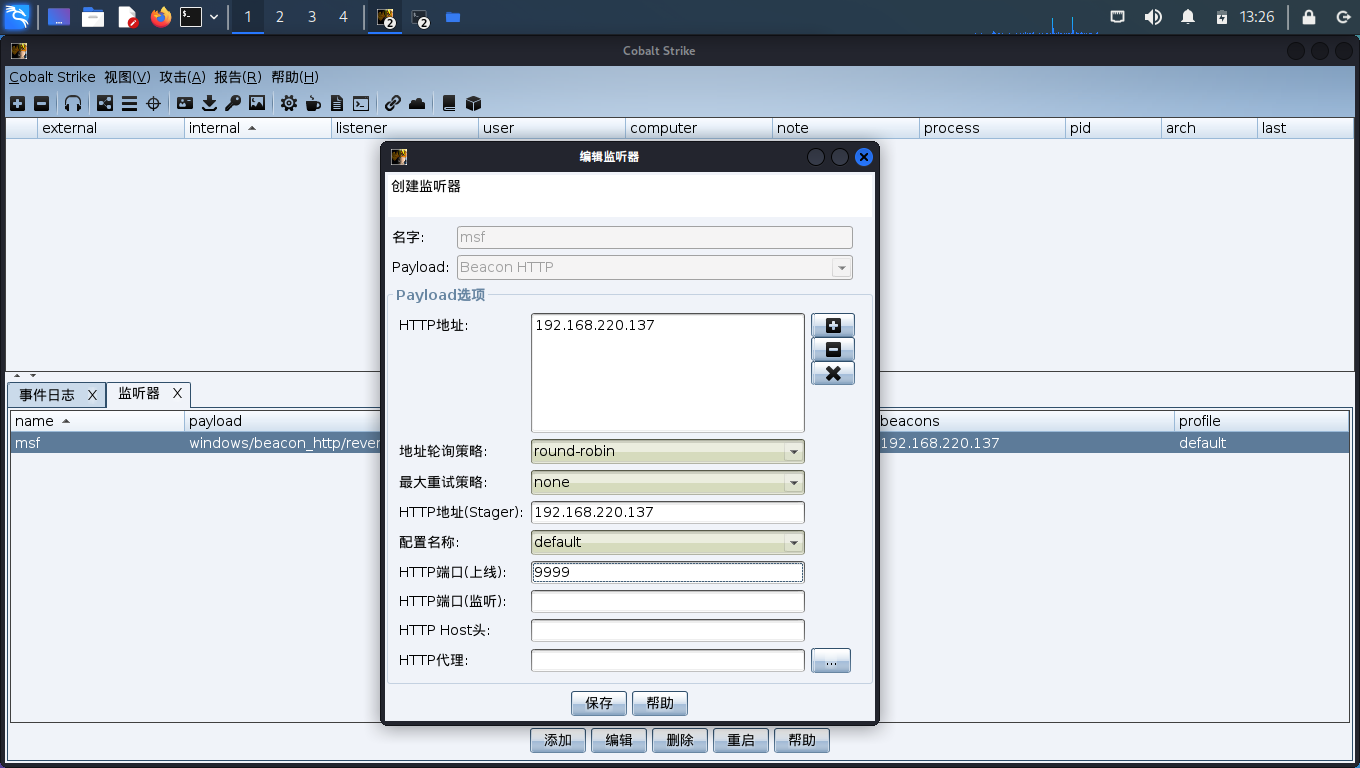The width and height of the screenshot is (1360, 768).
Task: Open the terminal launcher in taskbar
Action: (191, 17)
